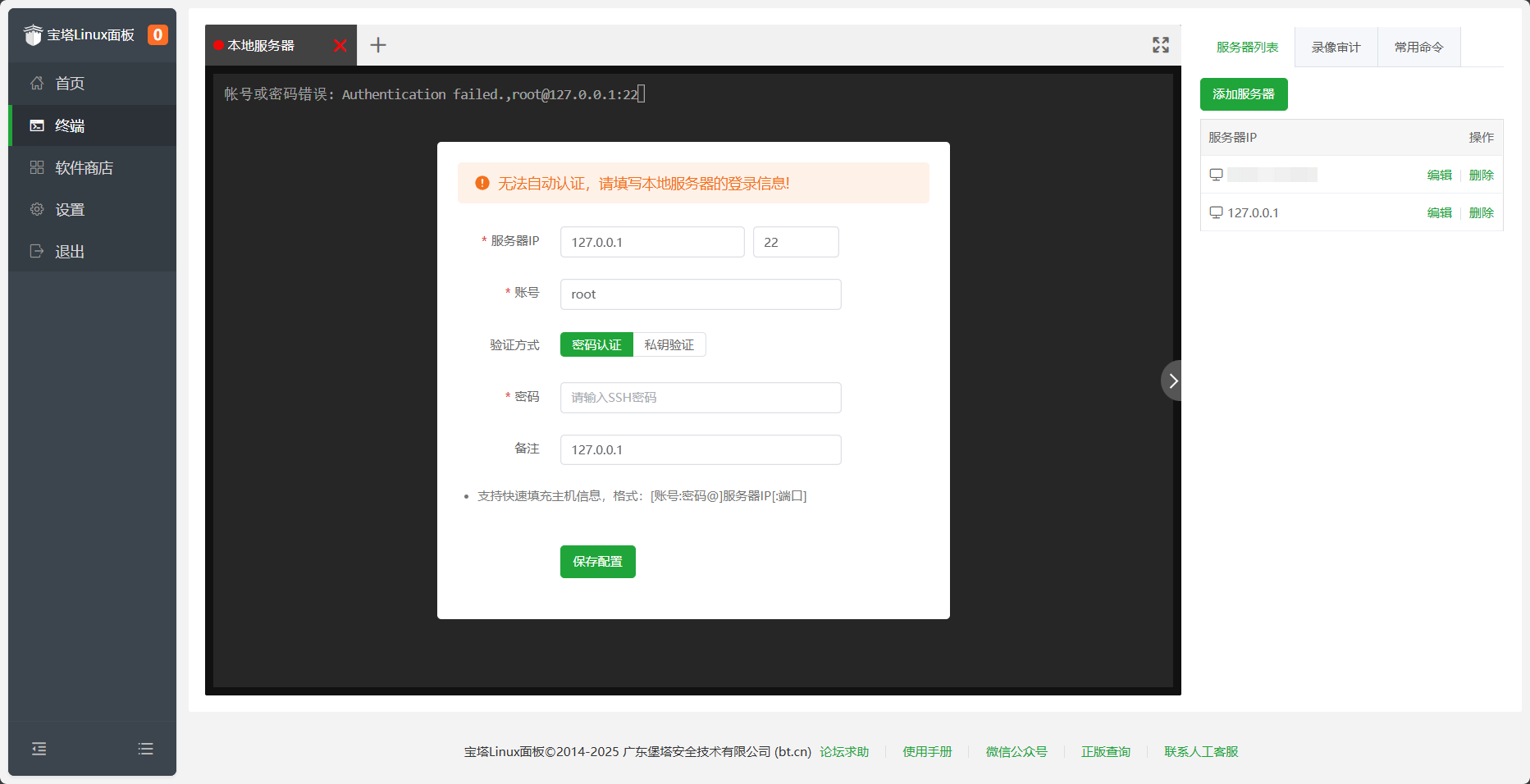
Task: Click the 添加服务器 button
Action: [1244, 94]
